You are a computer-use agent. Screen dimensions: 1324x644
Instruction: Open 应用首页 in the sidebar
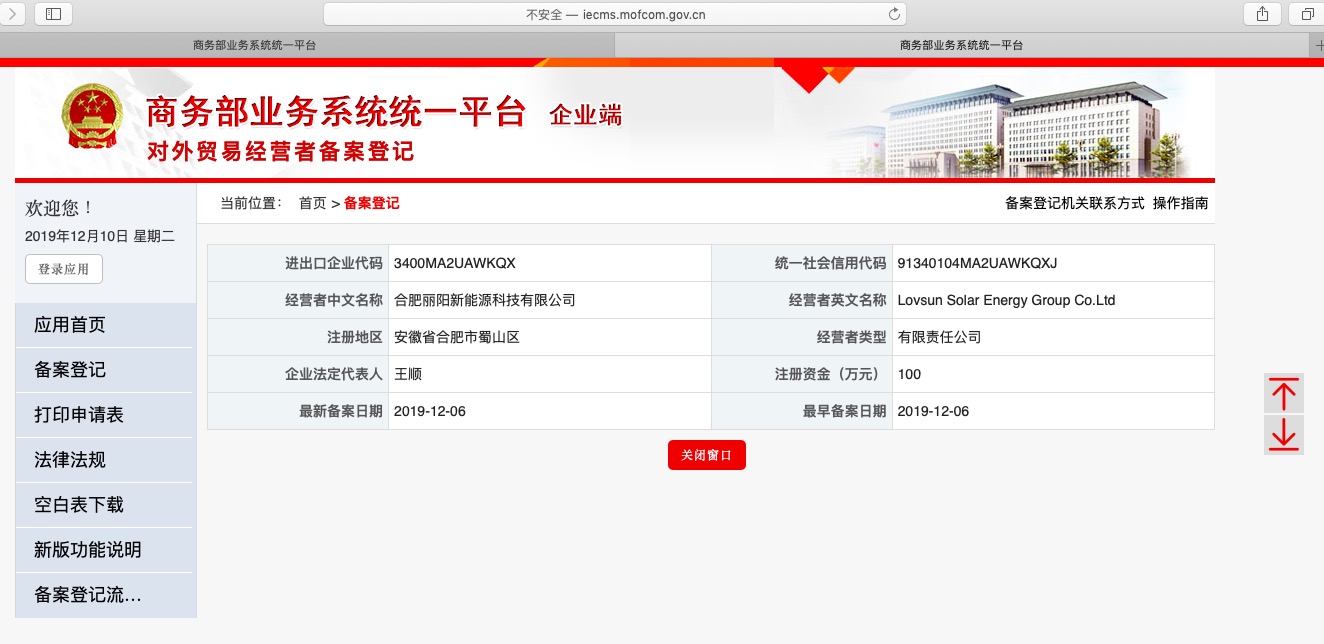(x=106, y=325)
